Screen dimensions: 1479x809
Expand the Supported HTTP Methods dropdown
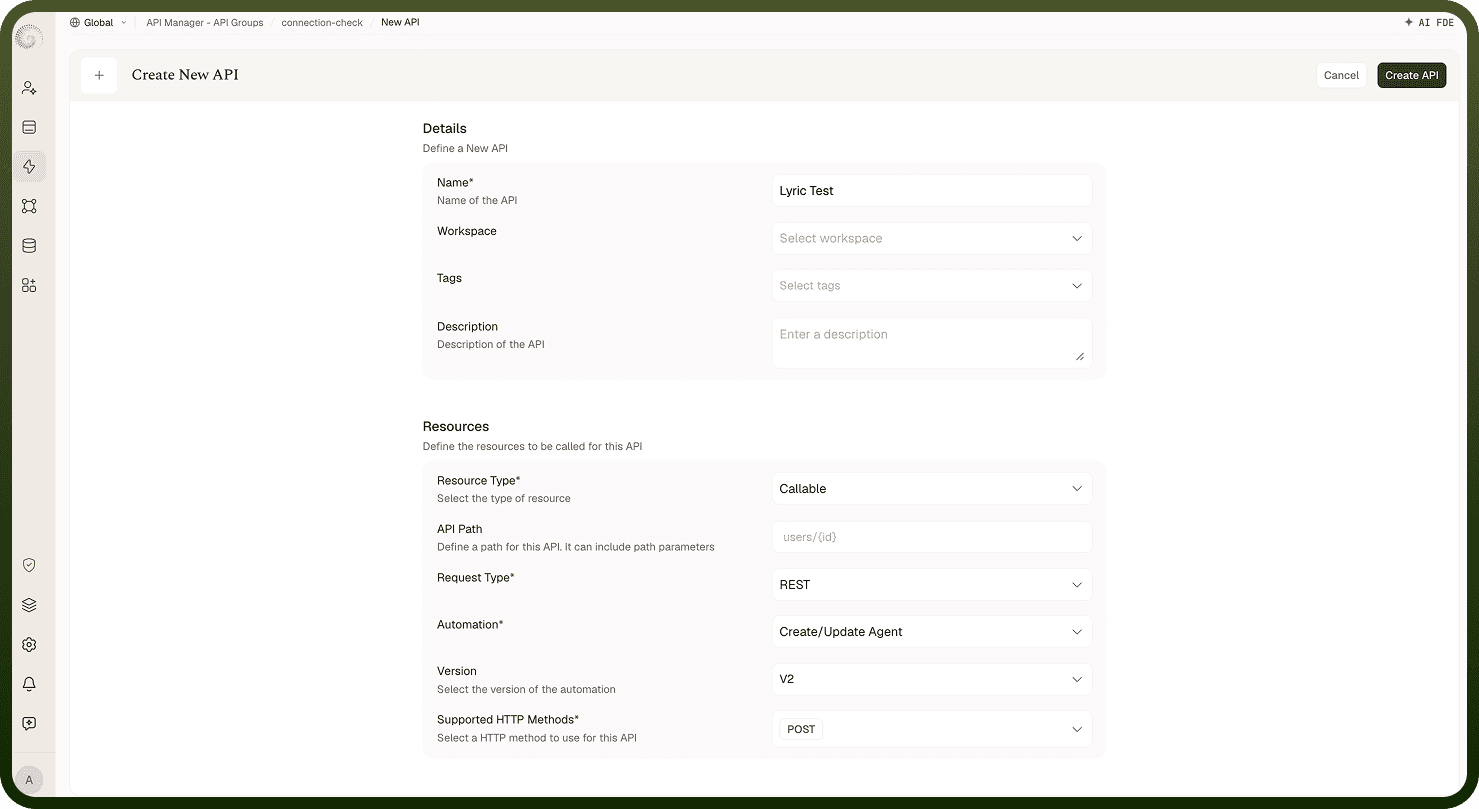pyautogui.click(x=932, y=729)
